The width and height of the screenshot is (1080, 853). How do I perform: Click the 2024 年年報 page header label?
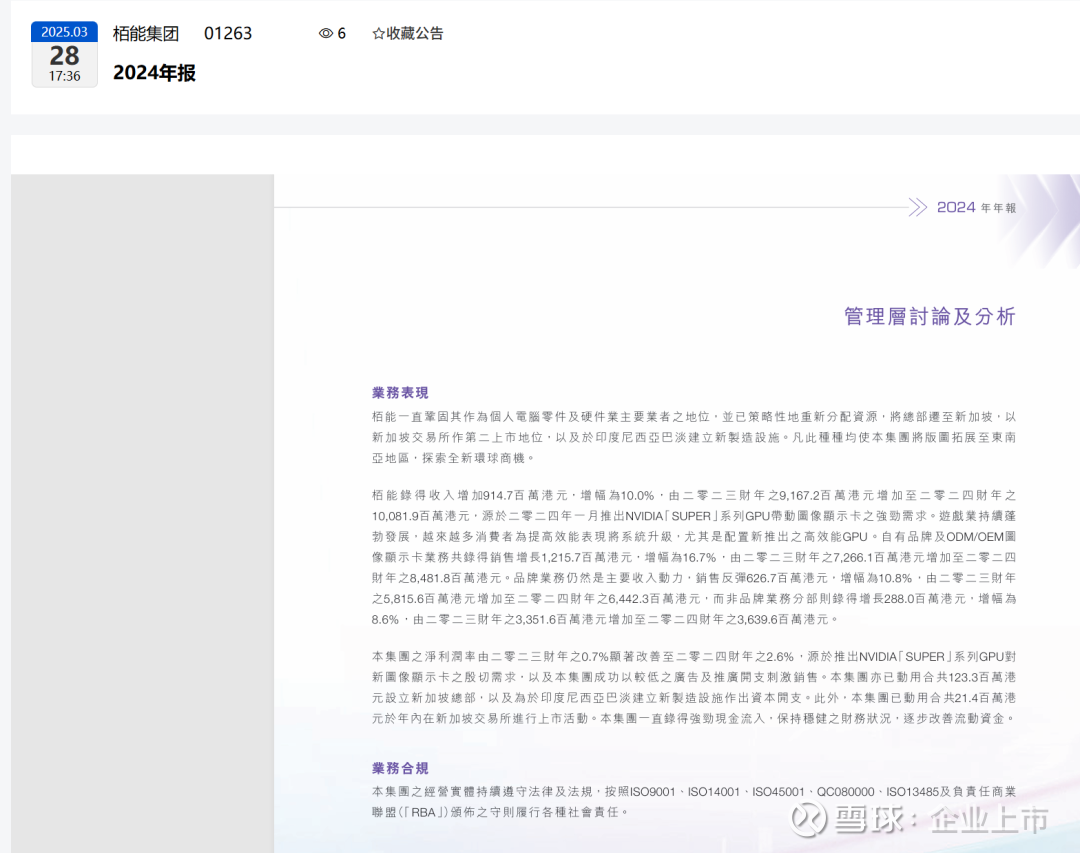tap(976, 207)
